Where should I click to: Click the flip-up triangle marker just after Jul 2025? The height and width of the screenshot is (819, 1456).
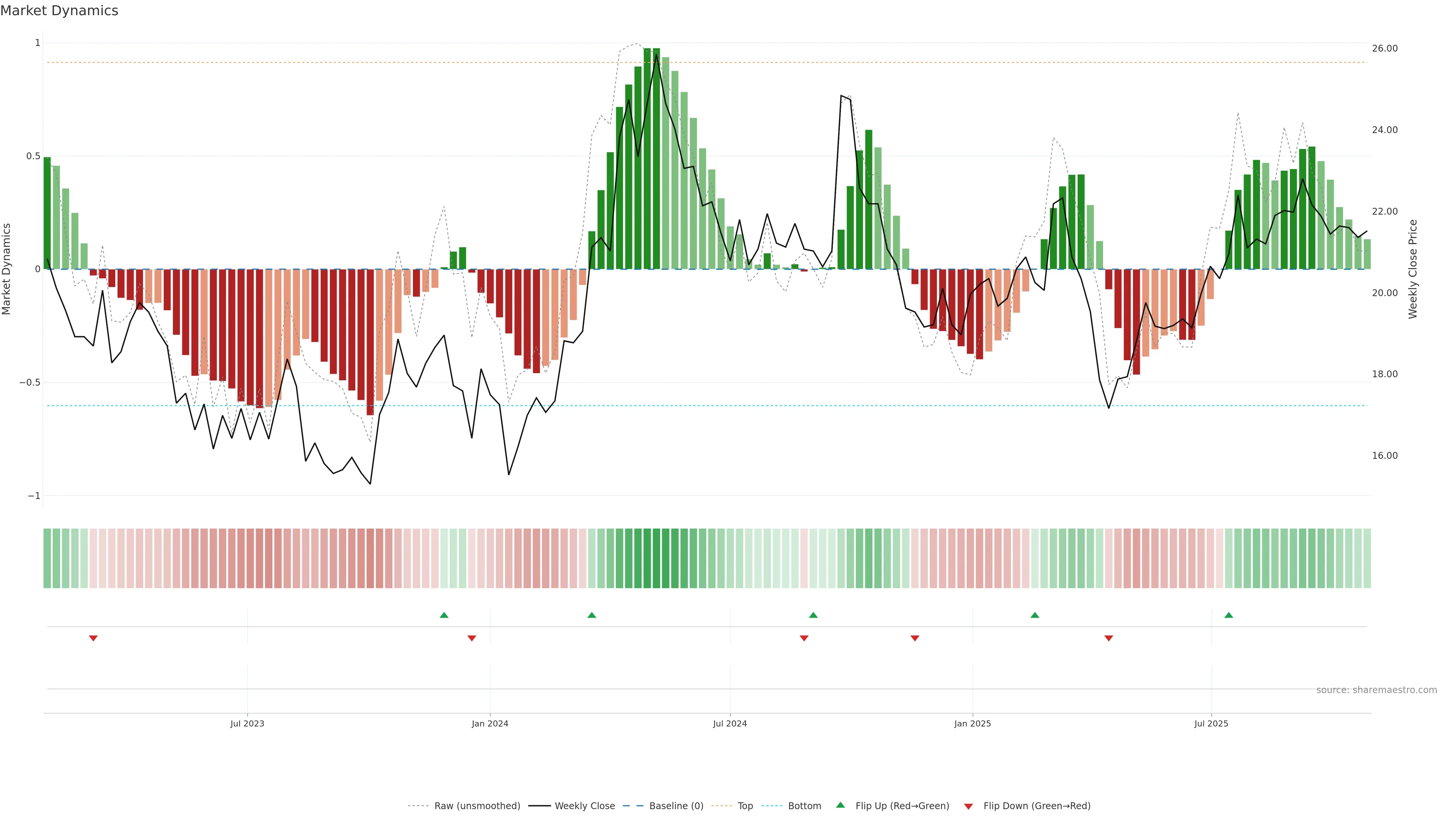(1228, 615)
